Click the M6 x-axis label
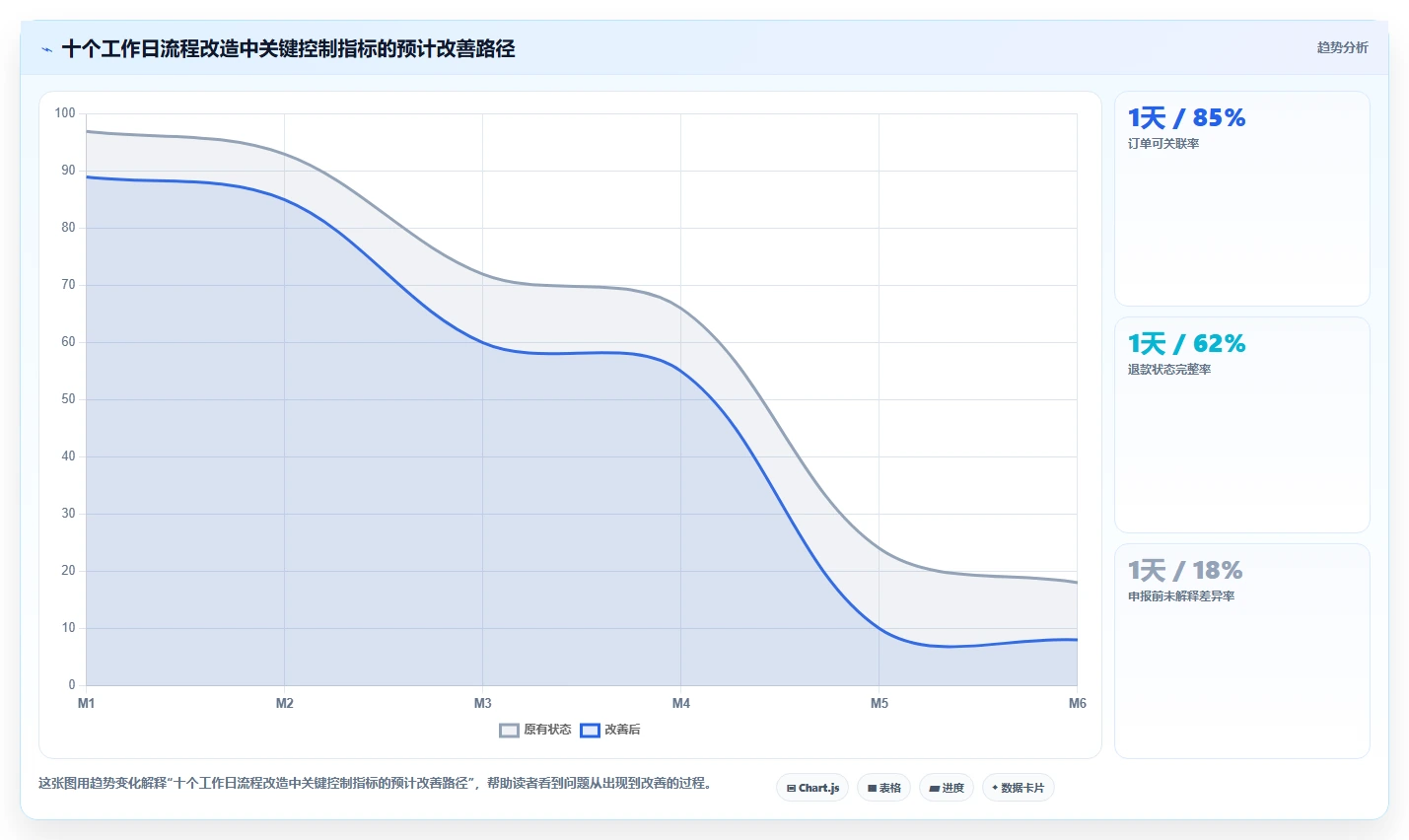Image resolution: width=1409 pixels, height=840 pixels. [x=1077, y=703]
